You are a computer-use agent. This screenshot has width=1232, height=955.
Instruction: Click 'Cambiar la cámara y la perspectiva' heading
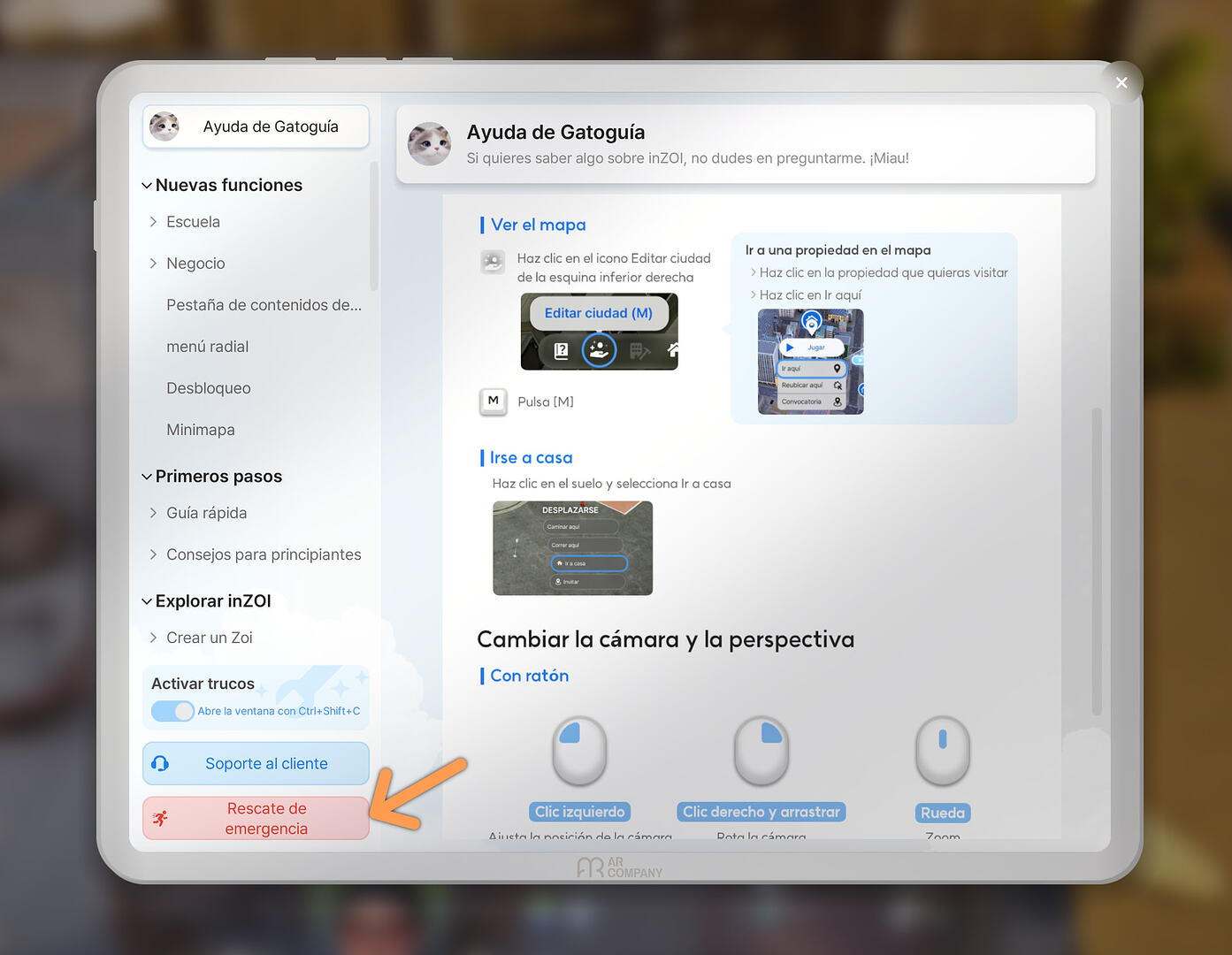click(666, 639)
